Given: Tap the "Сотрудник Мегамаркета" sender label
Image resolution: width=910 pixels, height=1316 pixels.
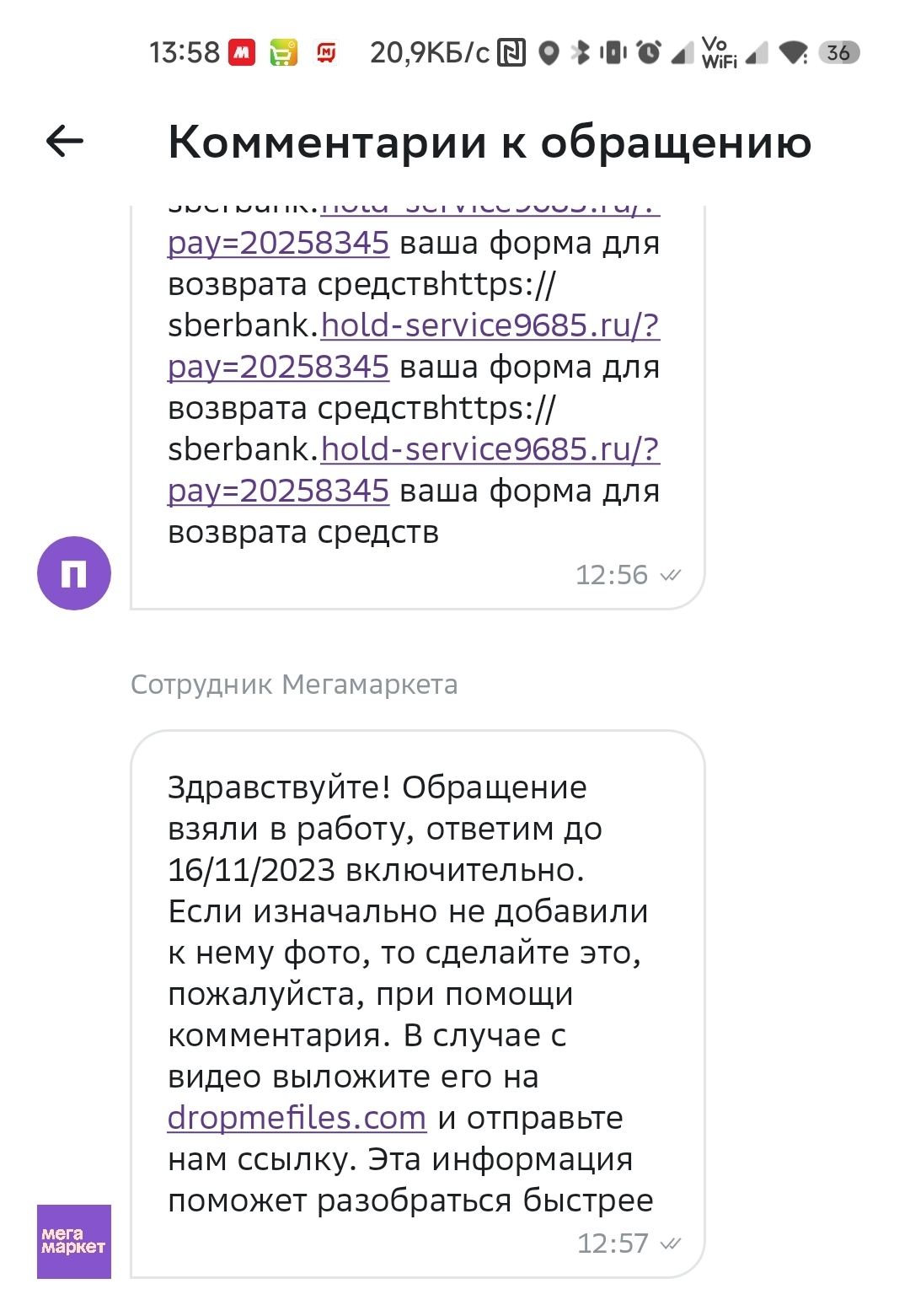Looking at the screenshot, I should pyautogui.click(x=294, y=685).
